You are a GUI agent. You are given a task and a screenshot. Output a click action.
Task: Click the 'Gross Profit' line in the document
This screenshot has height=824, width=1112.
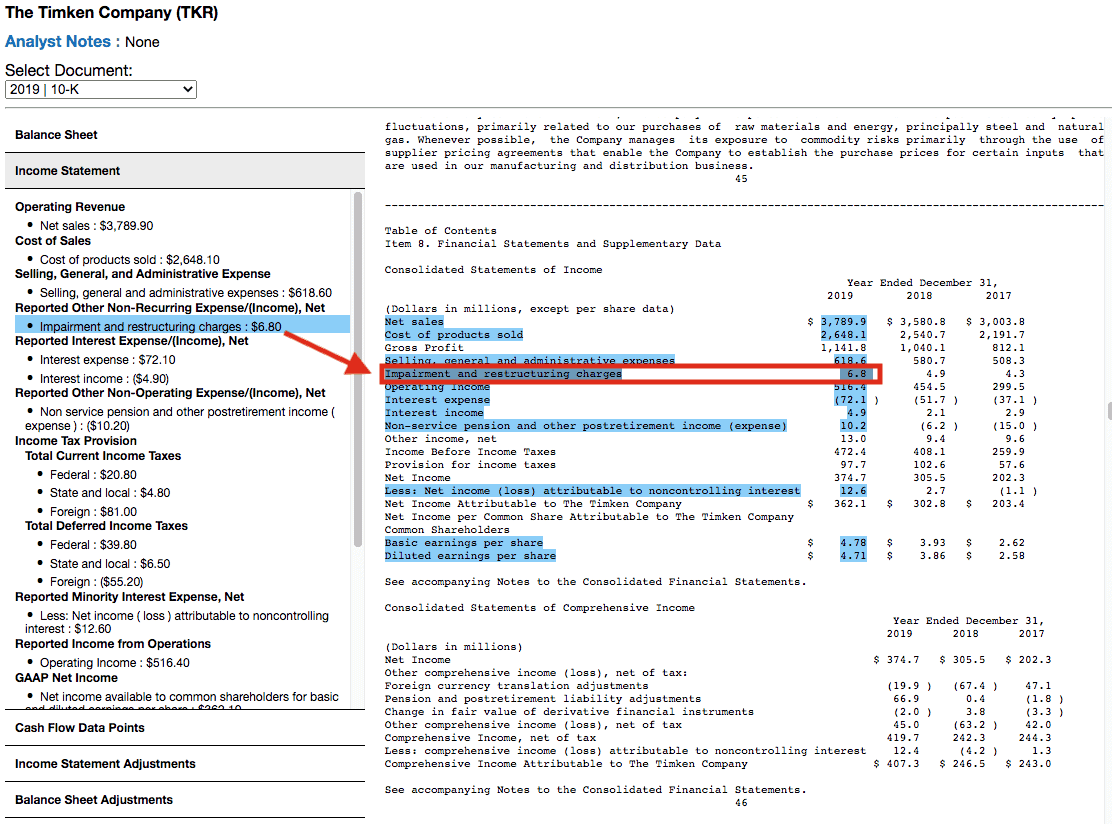[x=424, y=347]
